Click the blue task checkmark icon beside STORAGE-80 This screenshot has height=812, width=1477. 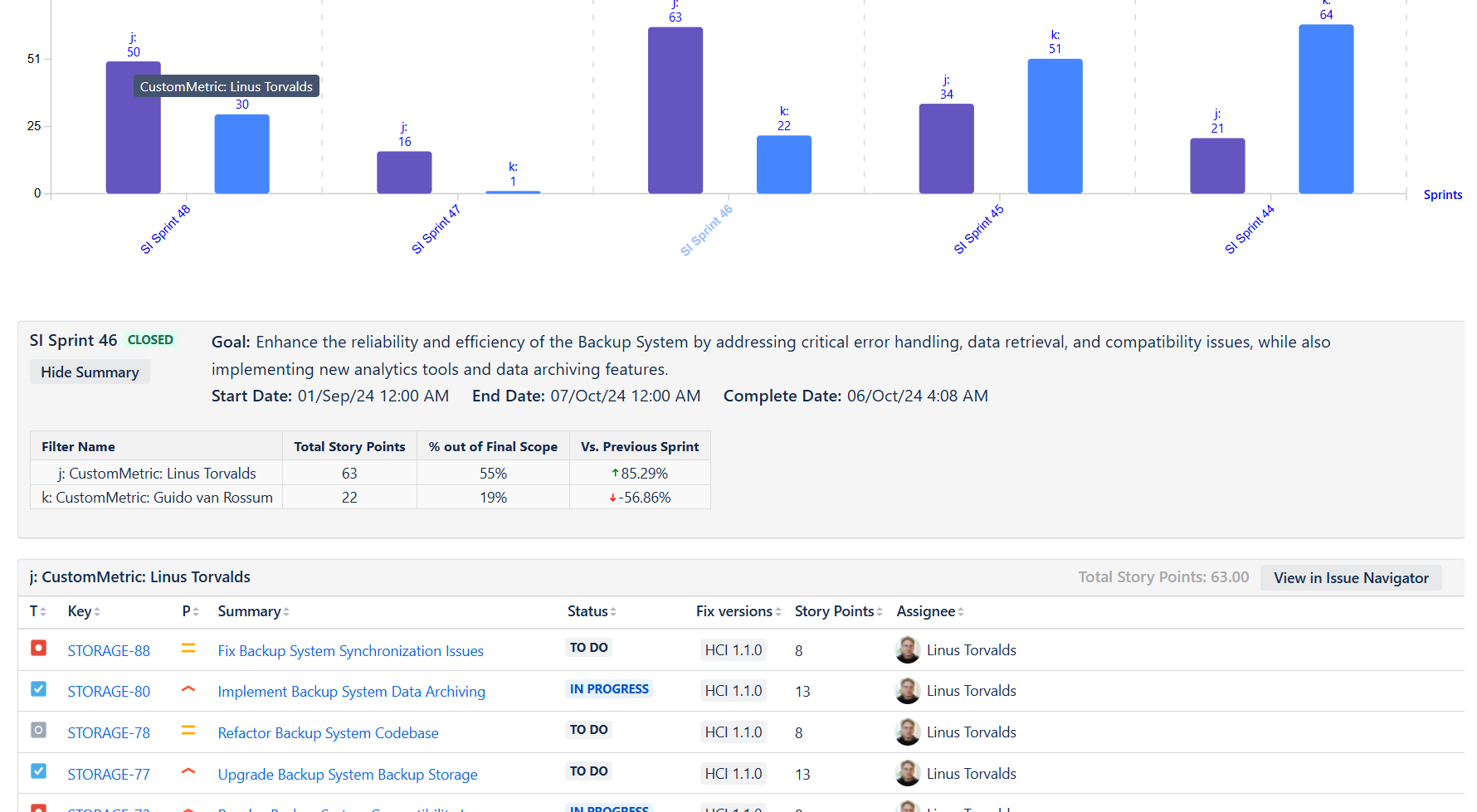(38, 688)
